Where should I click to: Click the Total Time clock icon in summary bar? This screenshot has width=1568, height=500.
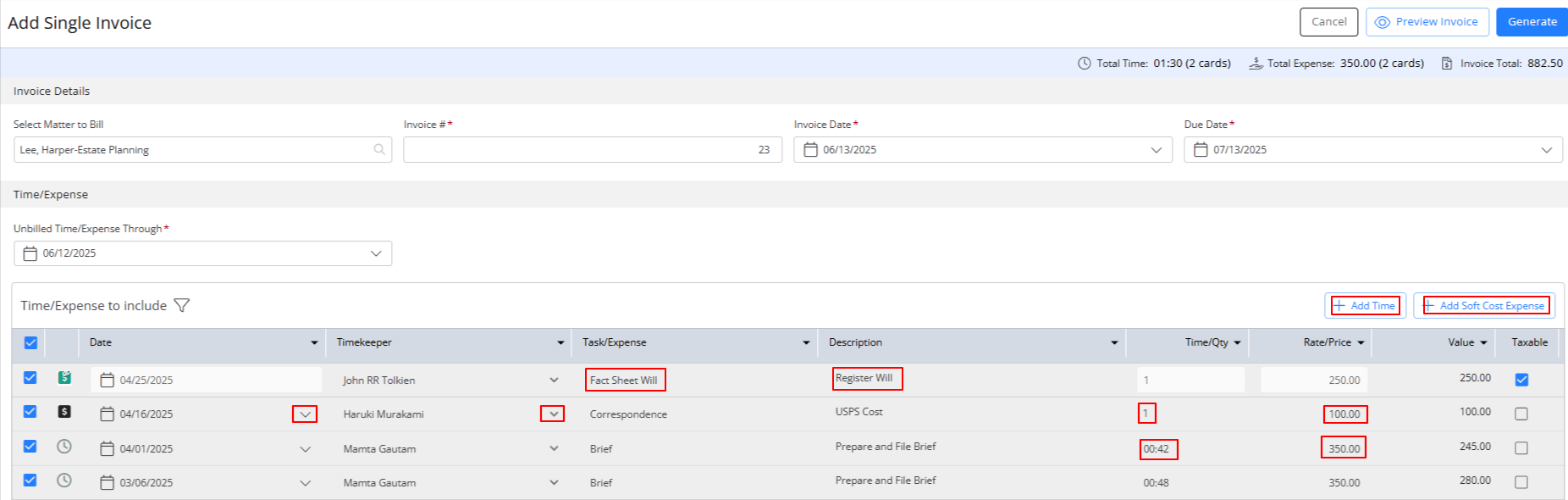coord(1085,64)
